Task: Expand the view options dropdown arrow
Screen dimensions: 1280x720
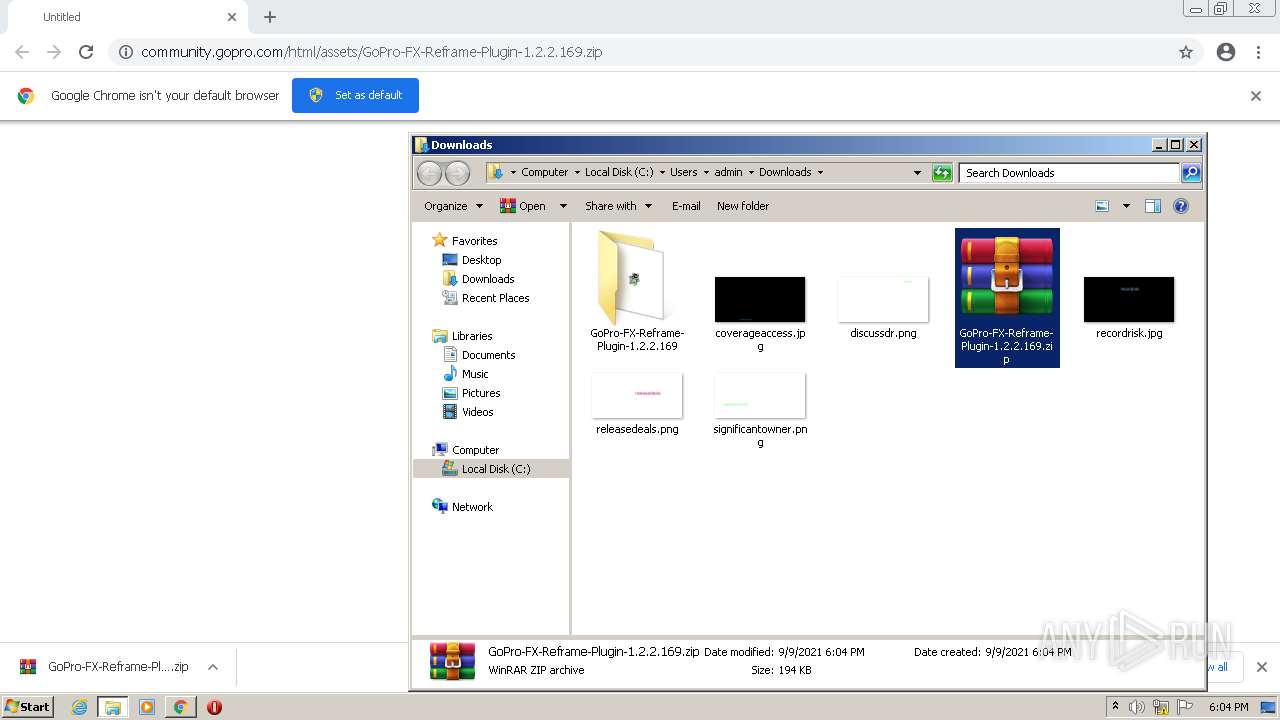Action: 1126,206
